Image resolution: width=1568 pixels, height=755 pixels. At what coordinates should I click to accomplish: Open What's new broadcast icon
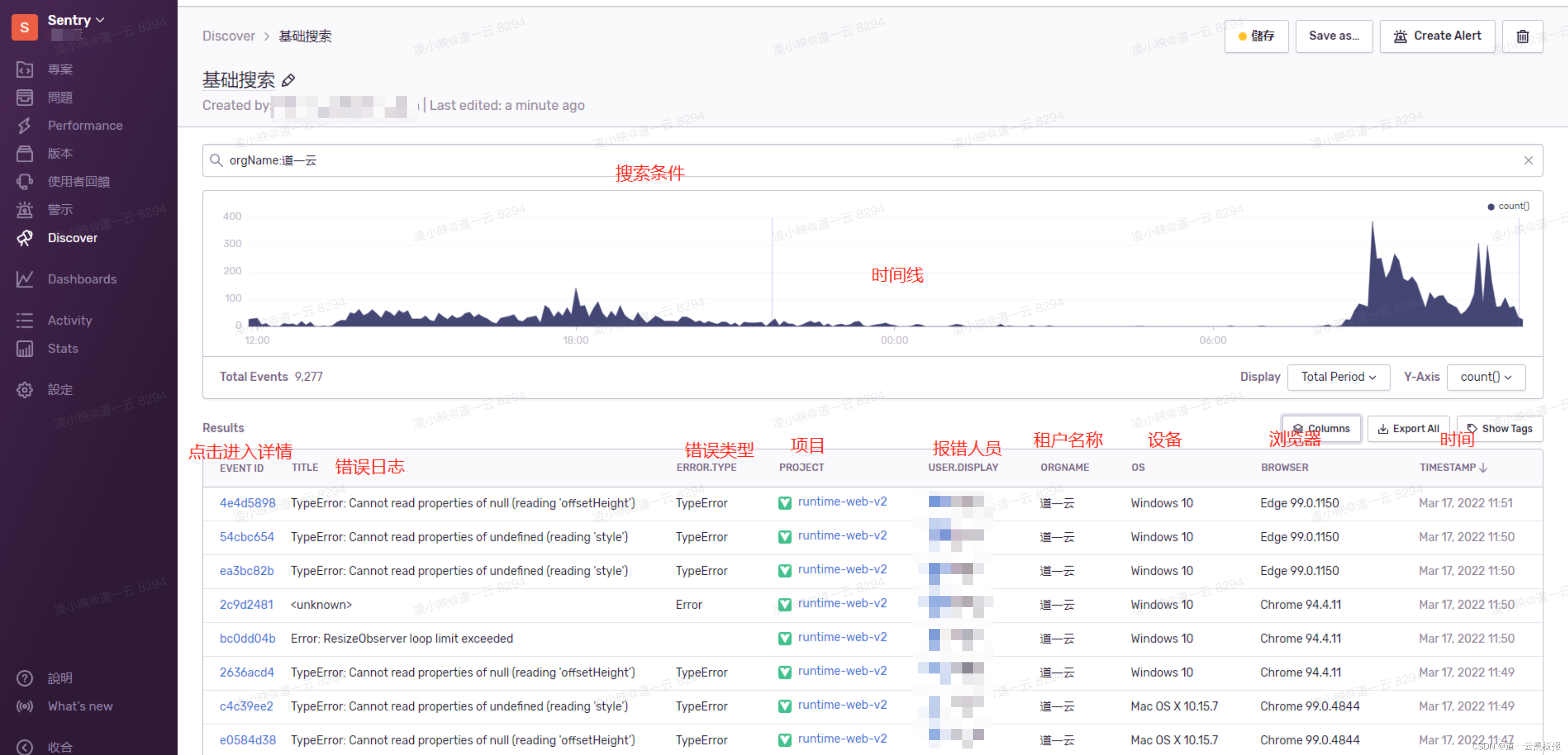coord(25,706)
